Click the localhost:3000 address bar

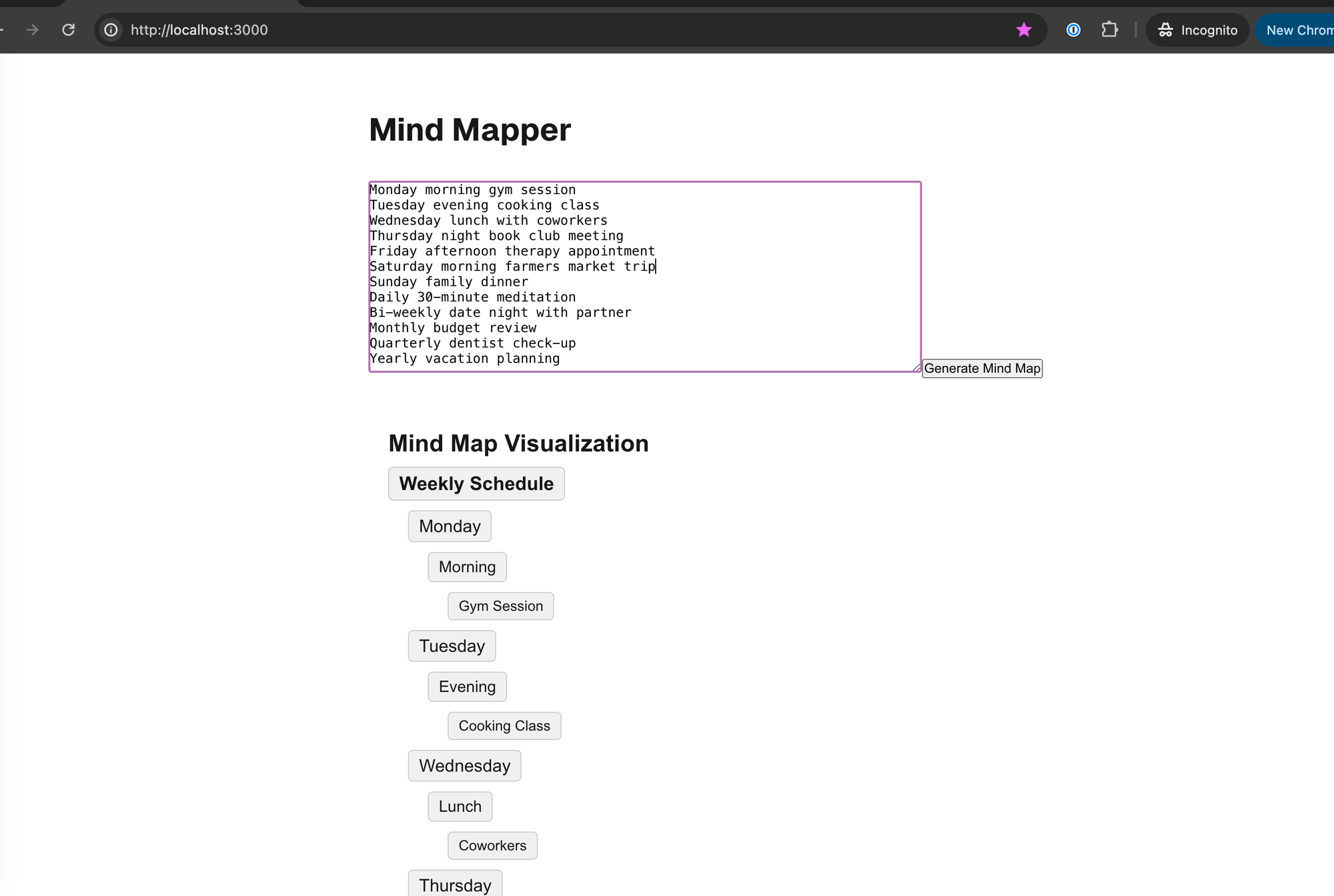point(534,30)
